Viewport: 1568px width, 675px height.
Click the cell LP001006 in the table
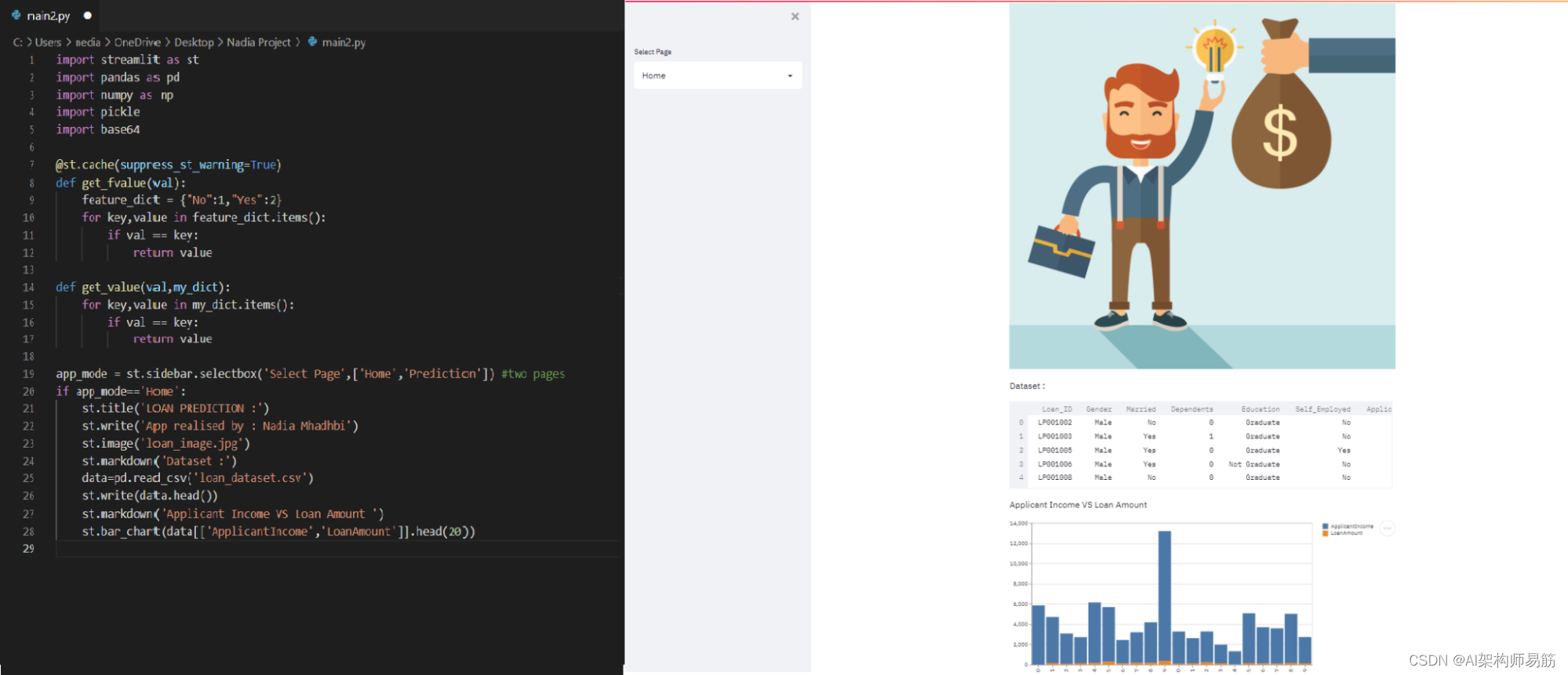[x=1055, y=464]
